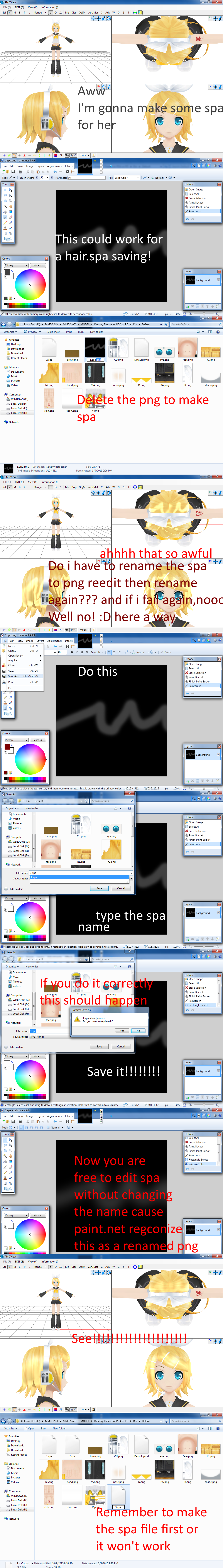
Task: Click 'More >>' in topmost Colors window
Action: point(38,265)
